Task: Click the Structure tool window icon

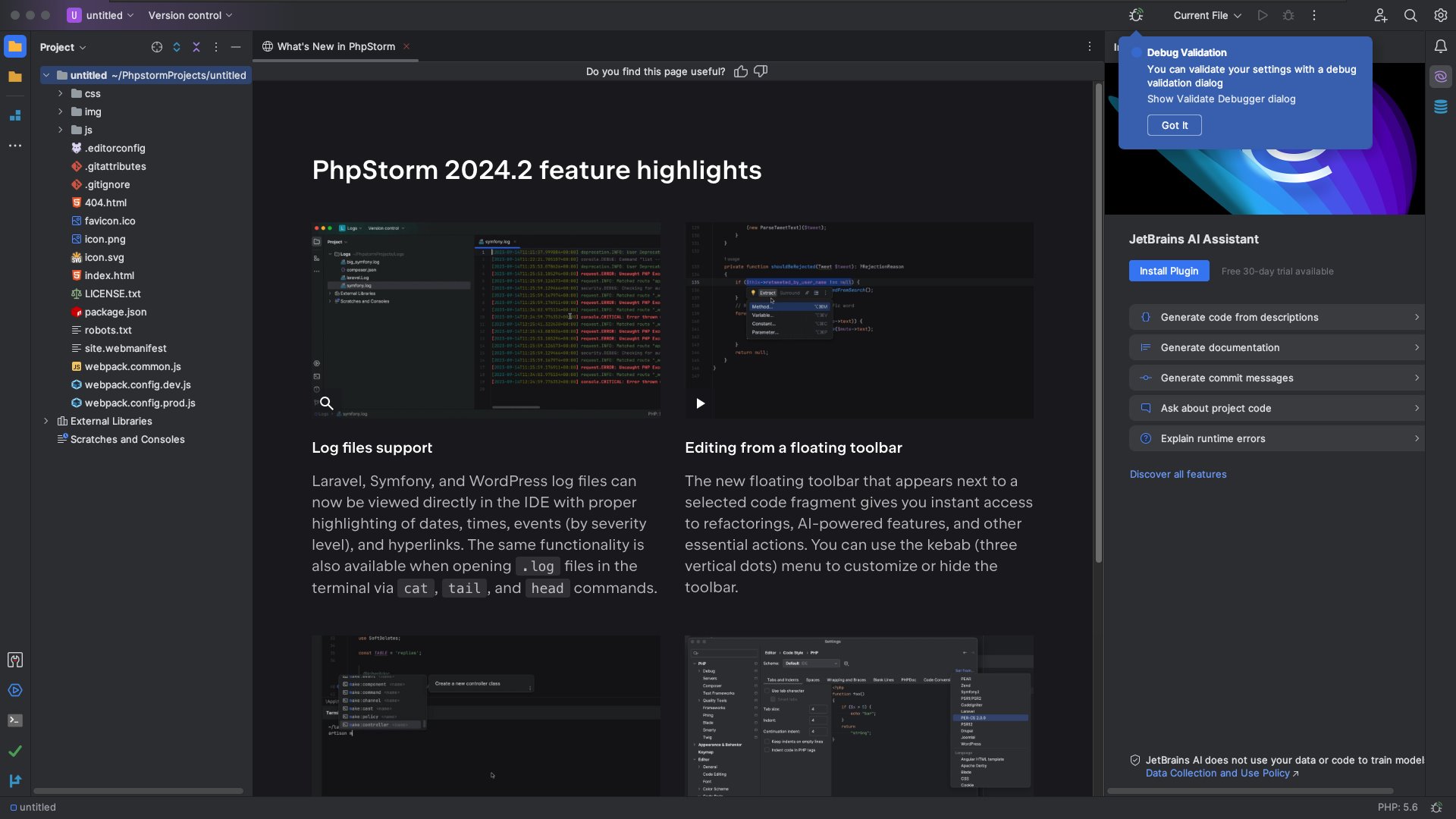Action: 15,115
